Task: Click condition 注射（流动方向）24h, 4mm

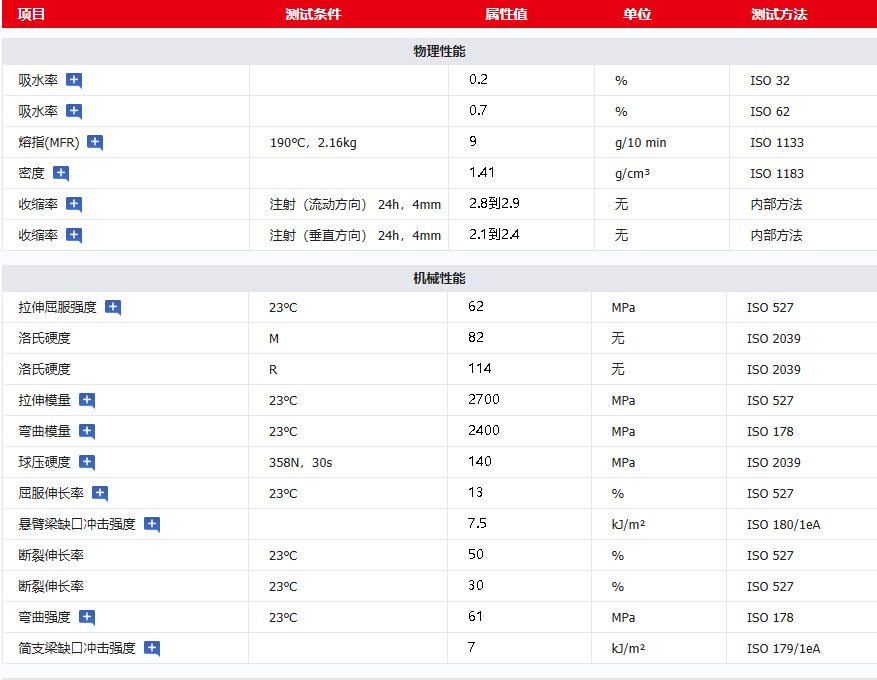Action: coord(355,205)
